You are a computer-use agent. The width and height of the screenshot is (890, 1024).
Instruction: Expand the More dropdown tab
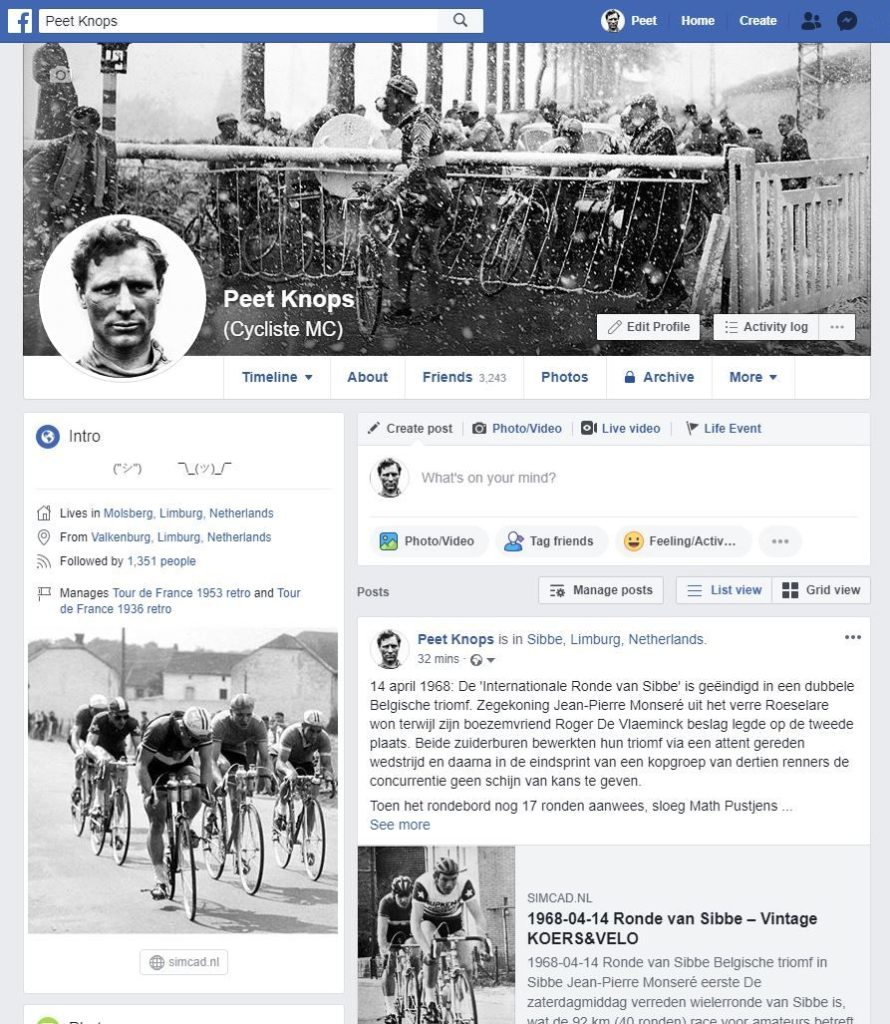click(x=753, y=377)
